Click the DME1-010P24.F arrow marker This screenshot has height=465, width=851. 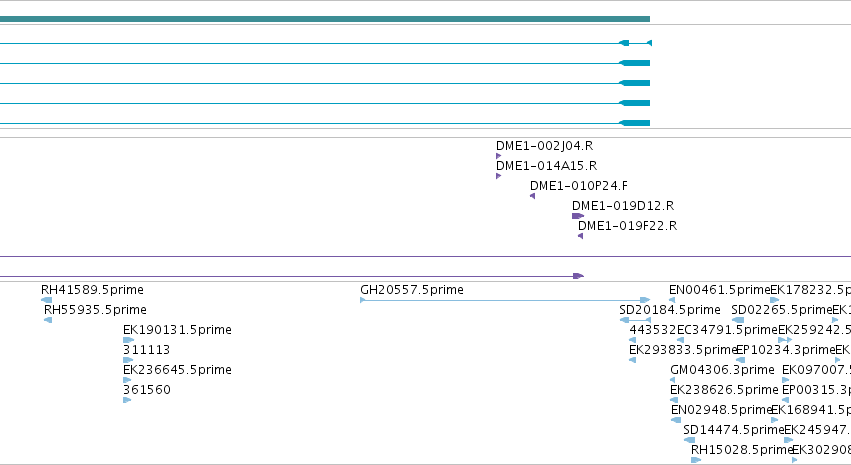tap(532, 196)
